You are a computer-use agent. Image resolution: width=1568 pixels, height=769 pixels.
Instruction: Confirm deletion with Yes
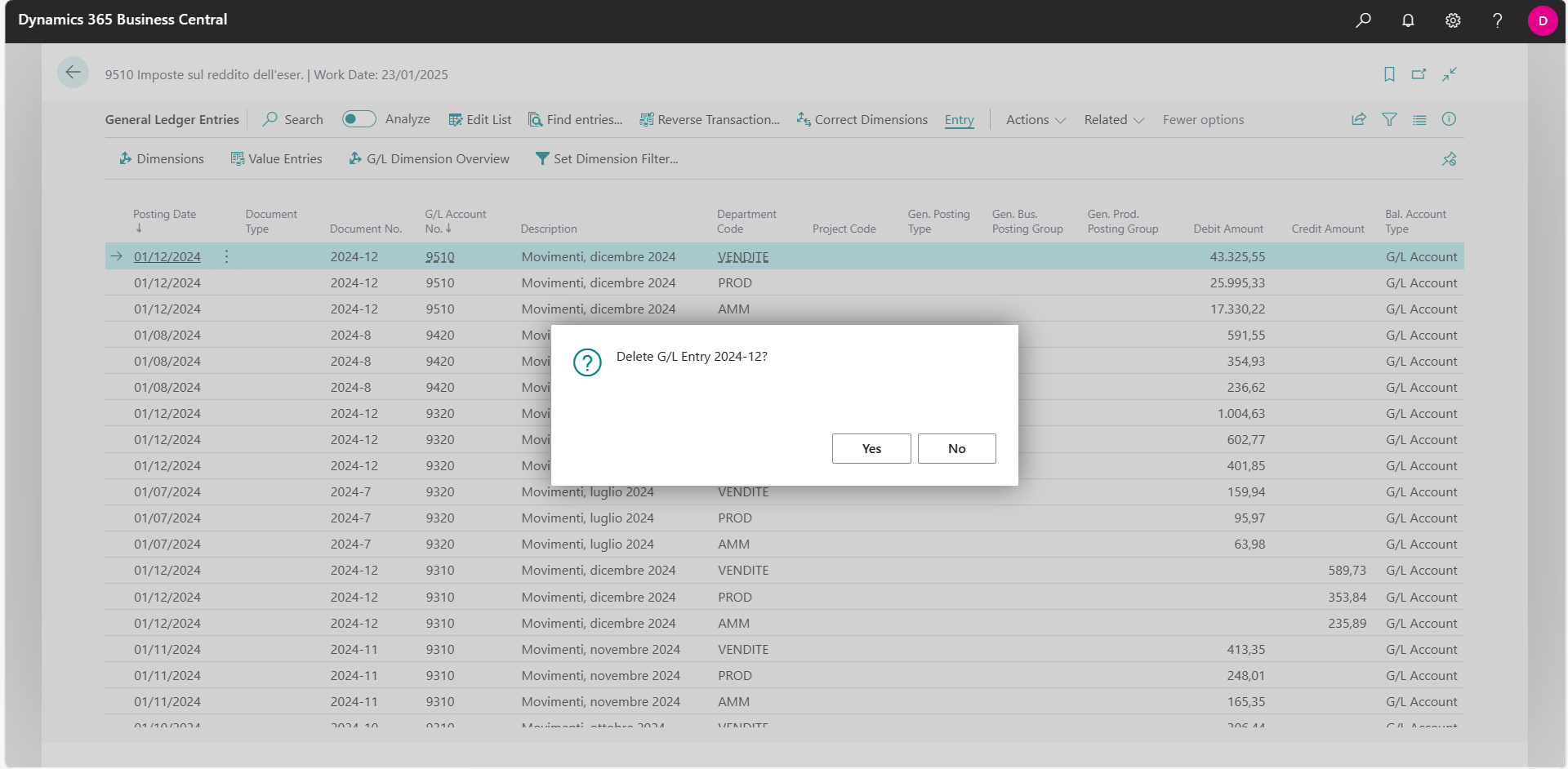point(871,448)
